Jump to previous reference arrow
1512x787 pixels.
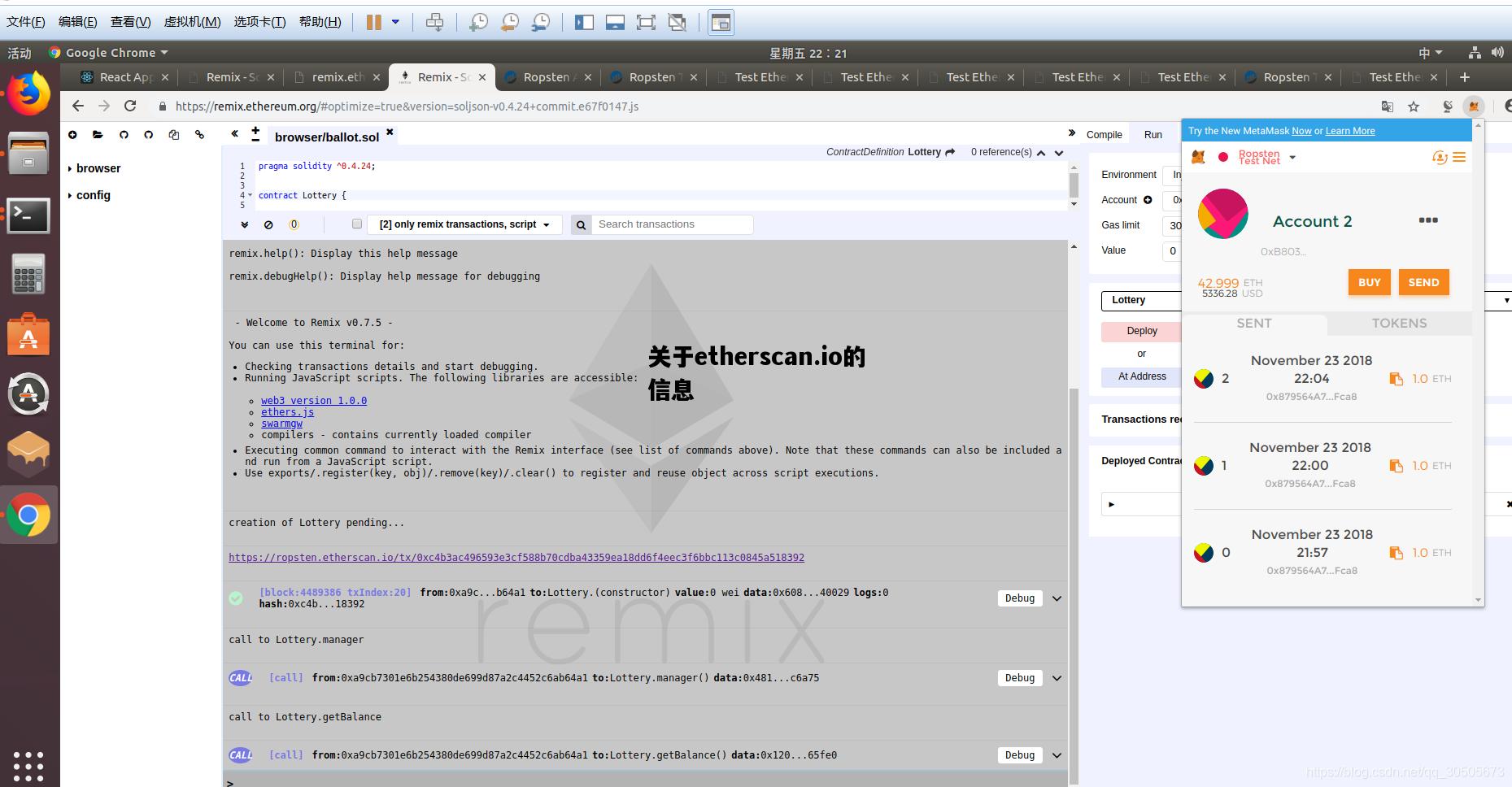click(x=1041, y=153)
